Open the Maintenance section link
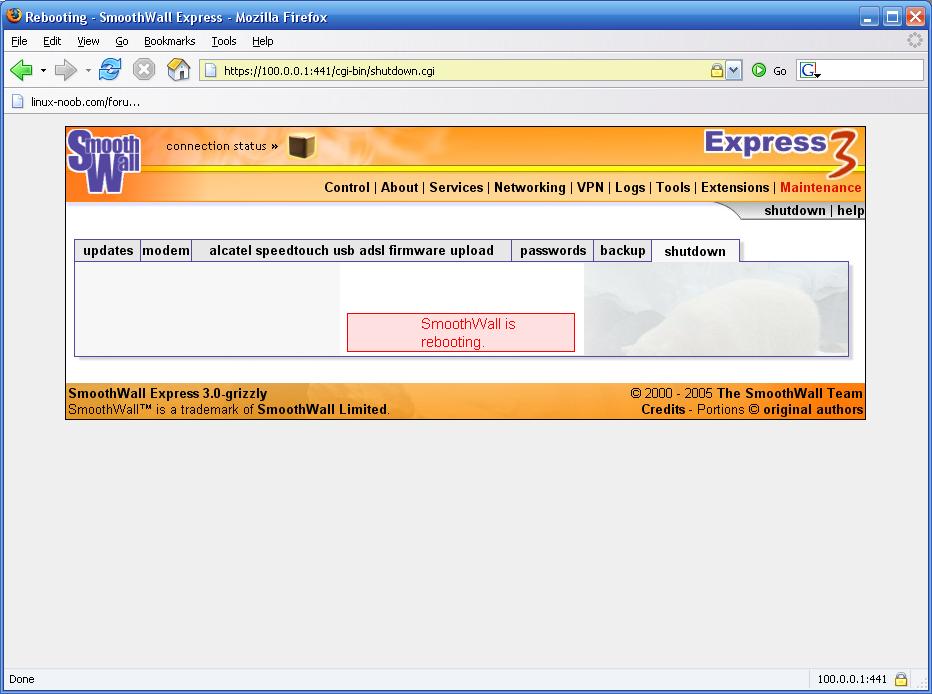The height and width of the screenshot is (694, 932). point(821,187)
